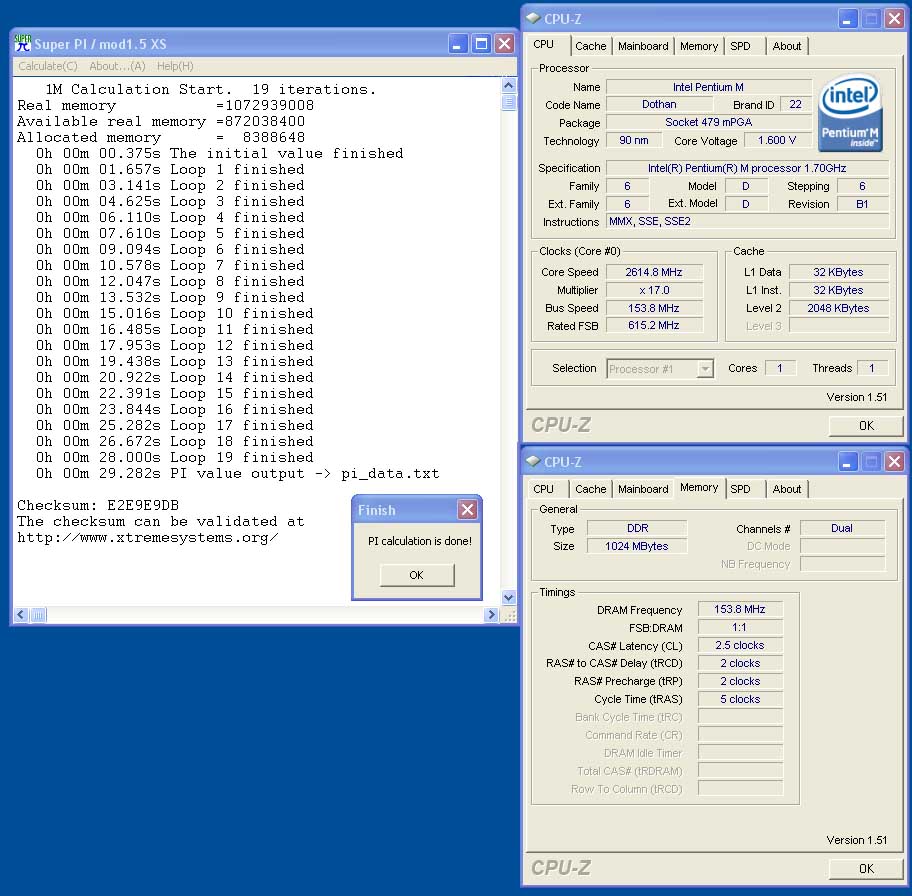Viewport: 912px width, 896px height.
Task: Open Cache tab in bottom CPU-Z window
Action: (590, 489)
